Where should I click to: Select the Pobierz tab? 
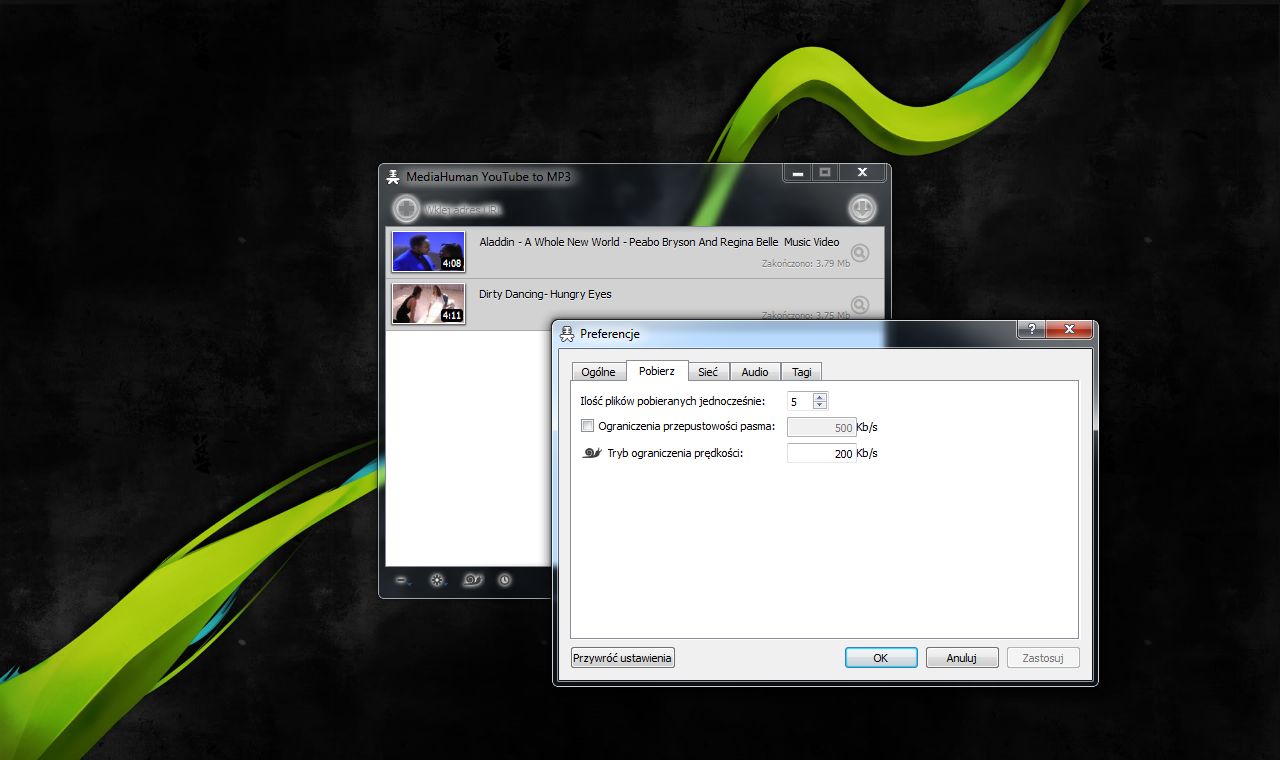pos(657,371)
